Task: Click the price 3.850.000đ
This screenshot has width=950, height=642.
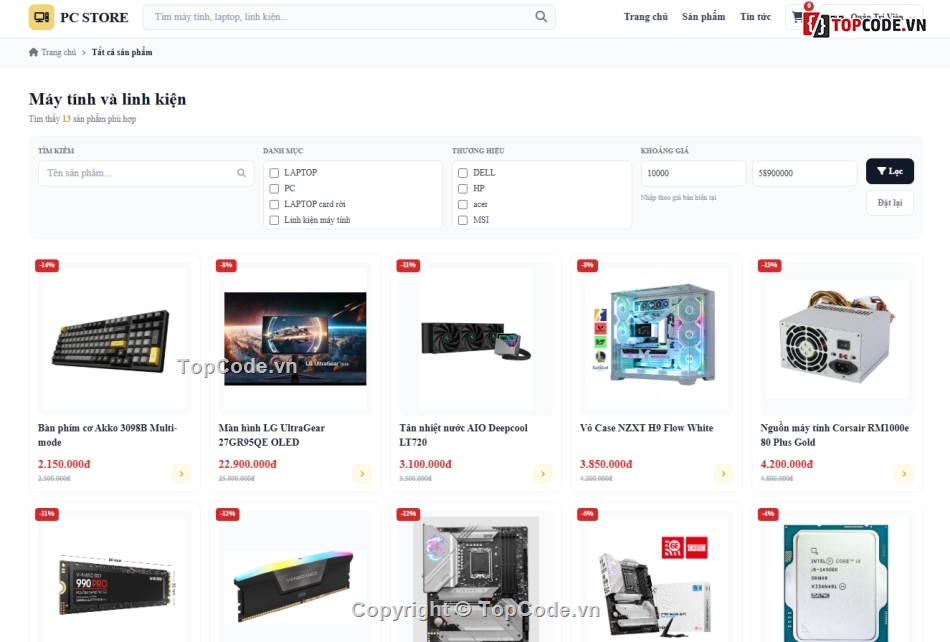Action: point(606,464)
